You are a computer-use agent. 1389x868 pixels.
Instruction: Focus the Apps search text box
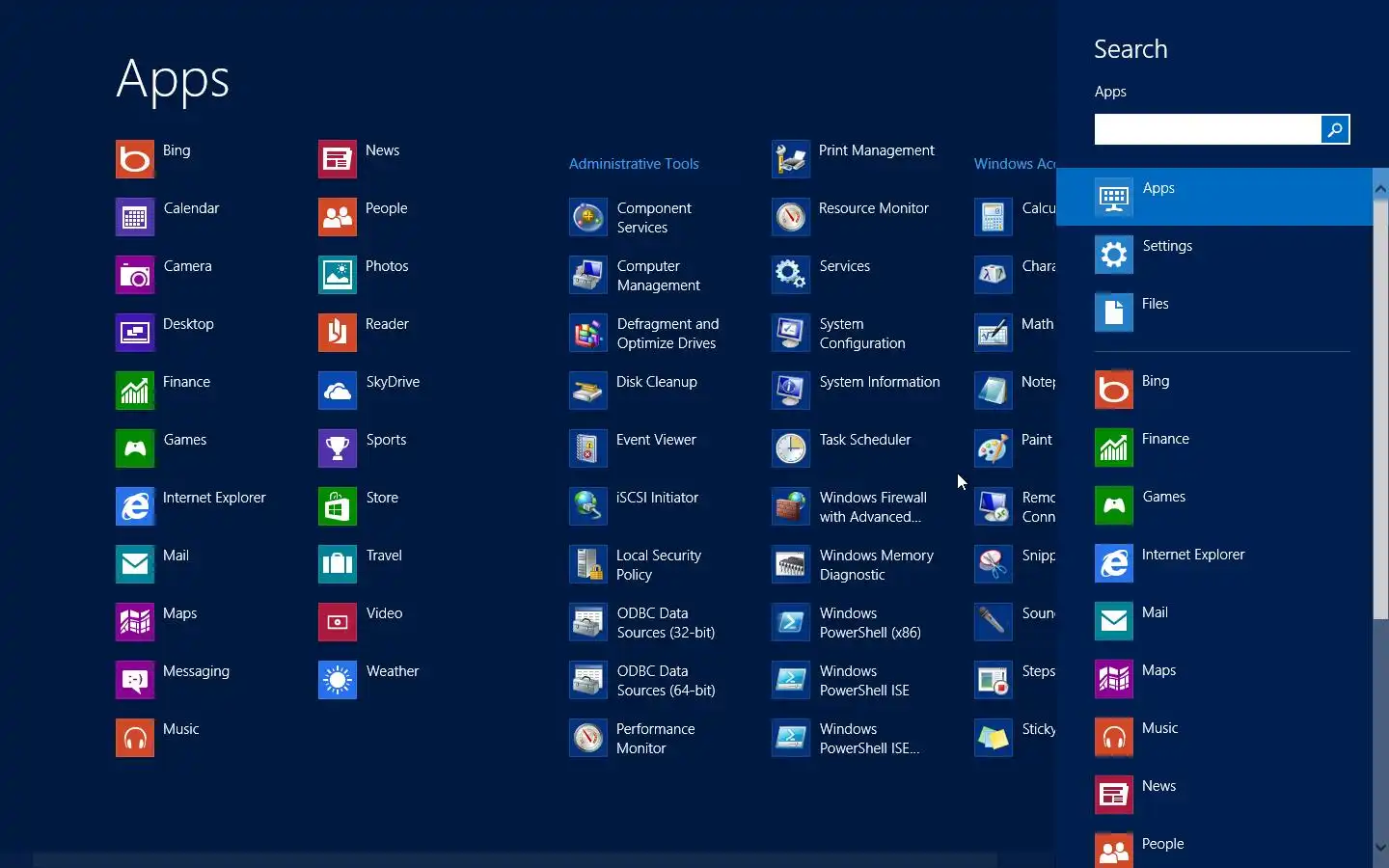[x=1208, y=129]
